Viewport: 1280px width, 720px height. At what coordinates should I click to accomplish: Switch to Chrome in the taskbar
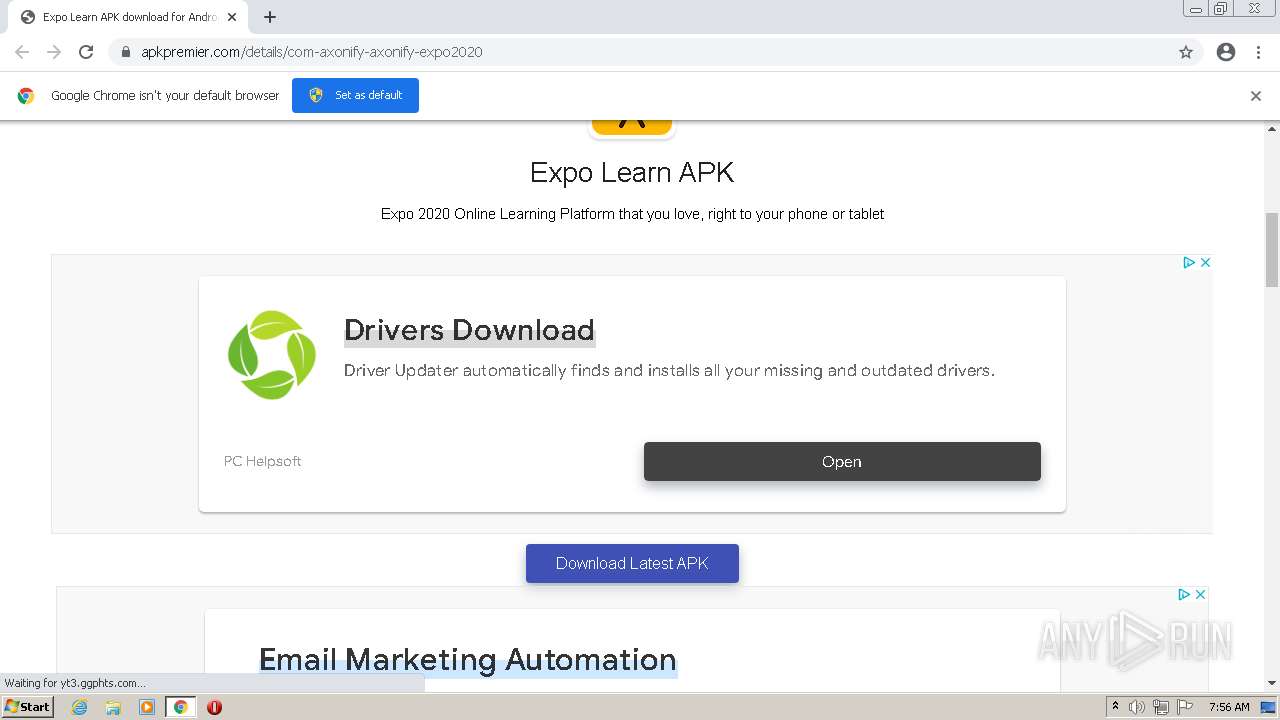click(x=181, y=707)
